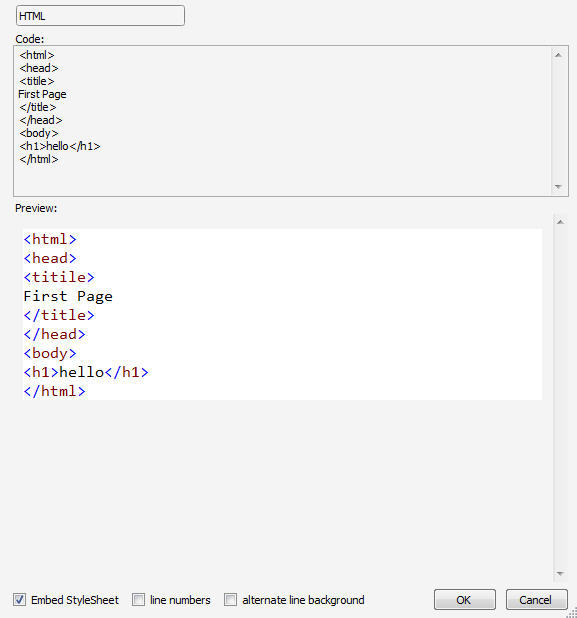Click the </title> line in Code box

pyautogui.click(x=38, y=107)
